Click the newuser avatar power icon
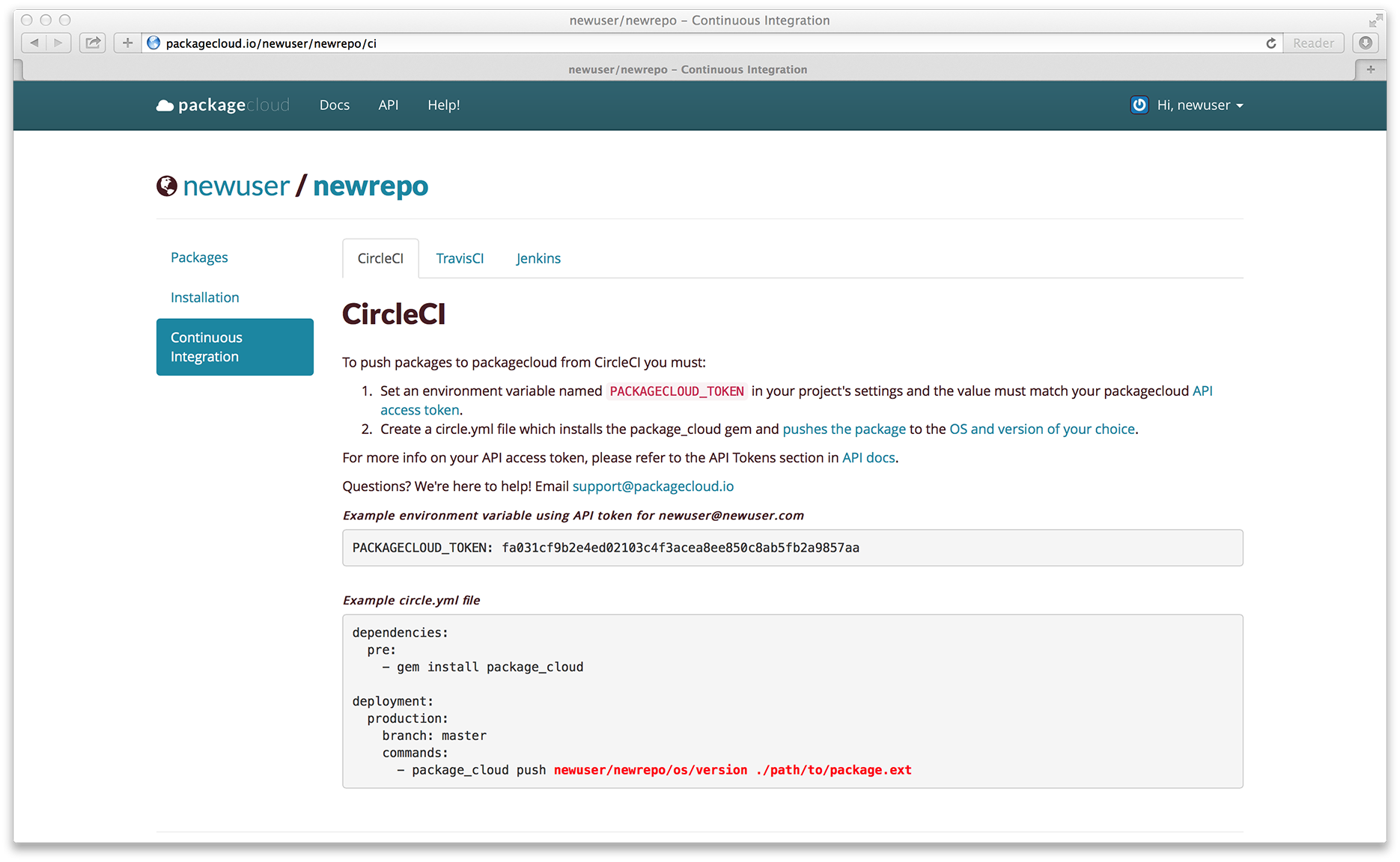Viewport: 1400px width, 862px height. tap(1139, 106)
